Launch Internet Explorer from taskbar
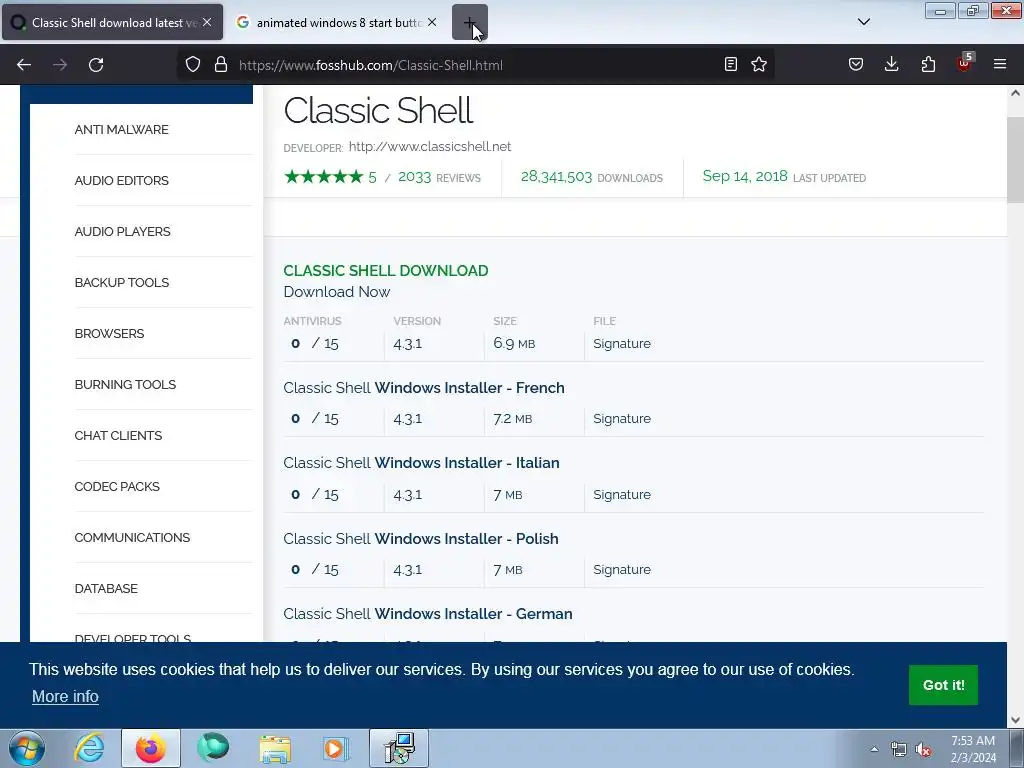Screen dimensions: 1024x768 tap(89, 748)
